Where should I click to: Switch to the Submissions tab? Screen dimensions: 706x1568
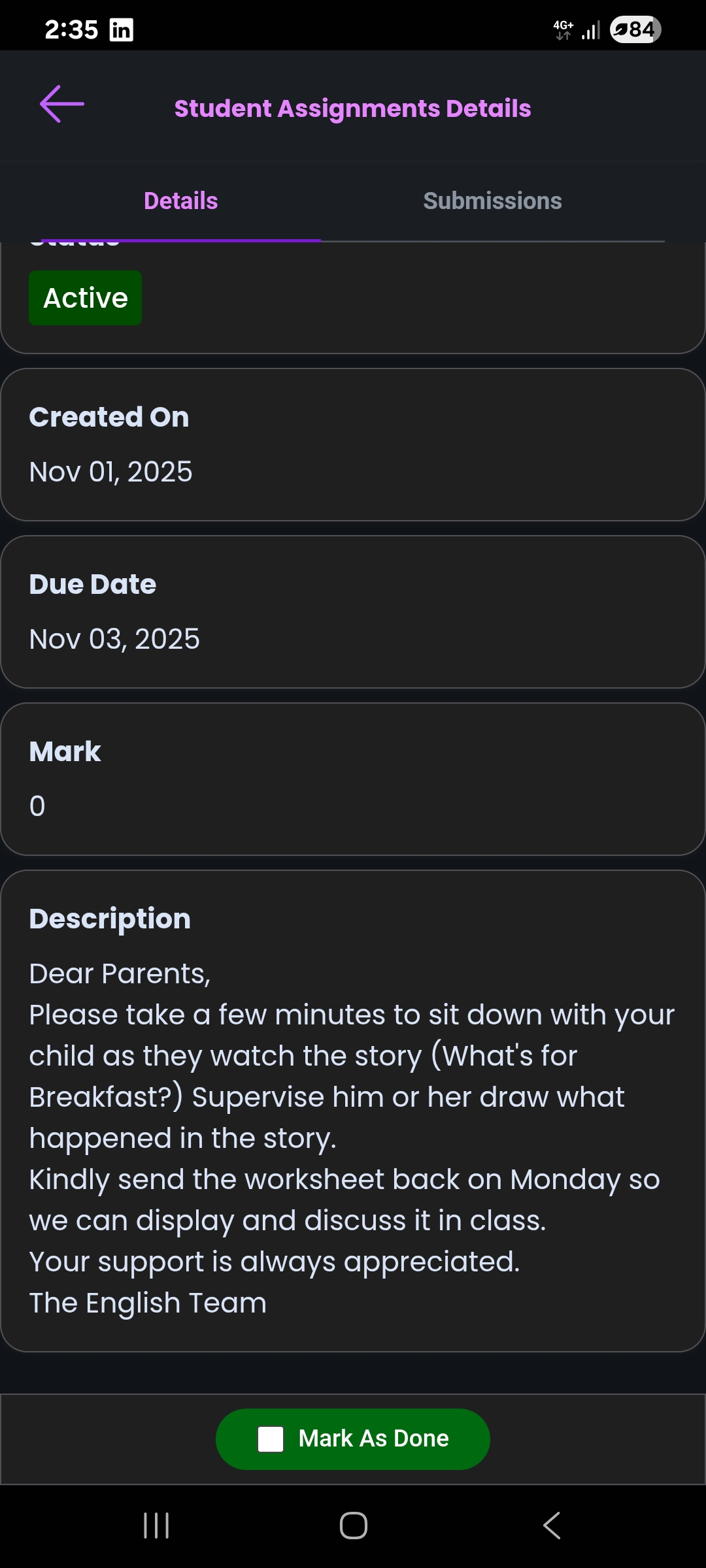pos(492,201)
